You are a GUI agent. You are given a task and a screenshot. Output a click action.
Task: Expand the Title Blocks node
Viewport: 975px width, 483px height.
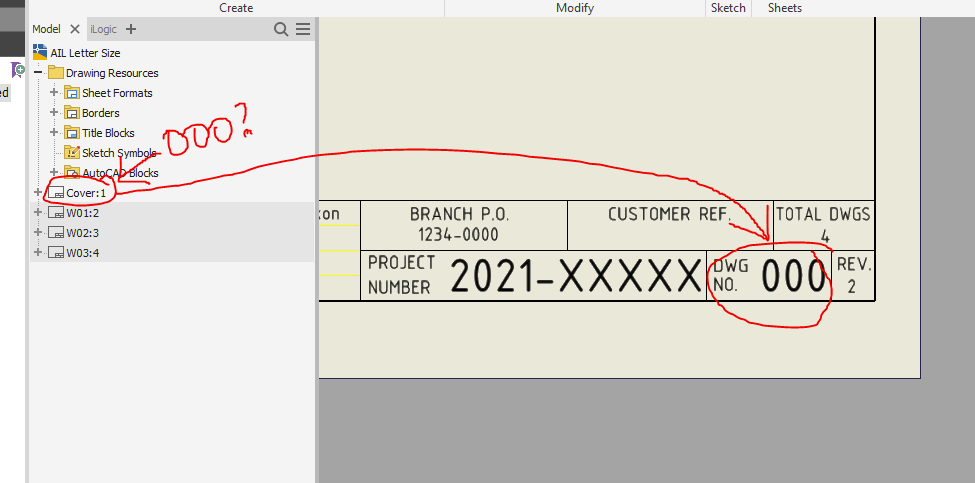click(x=55, y=132)
